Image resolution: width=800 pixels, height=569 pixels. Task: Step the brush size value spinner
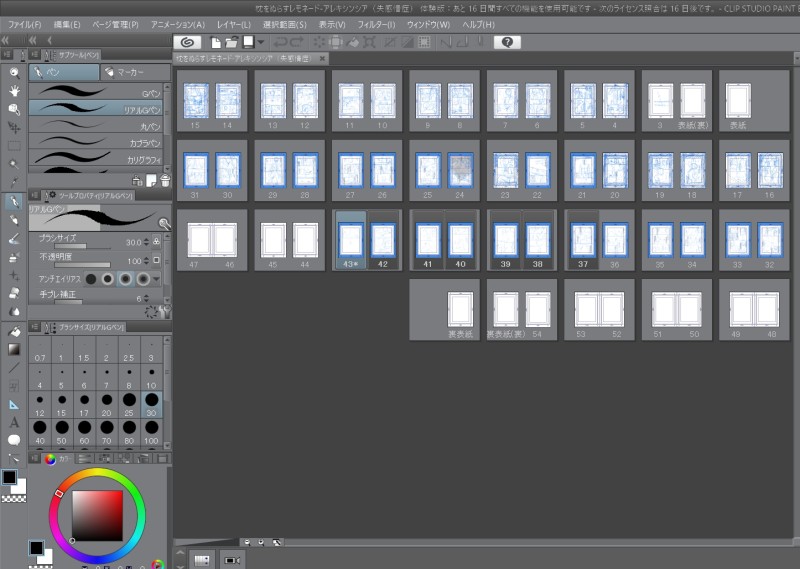(146, 242)
